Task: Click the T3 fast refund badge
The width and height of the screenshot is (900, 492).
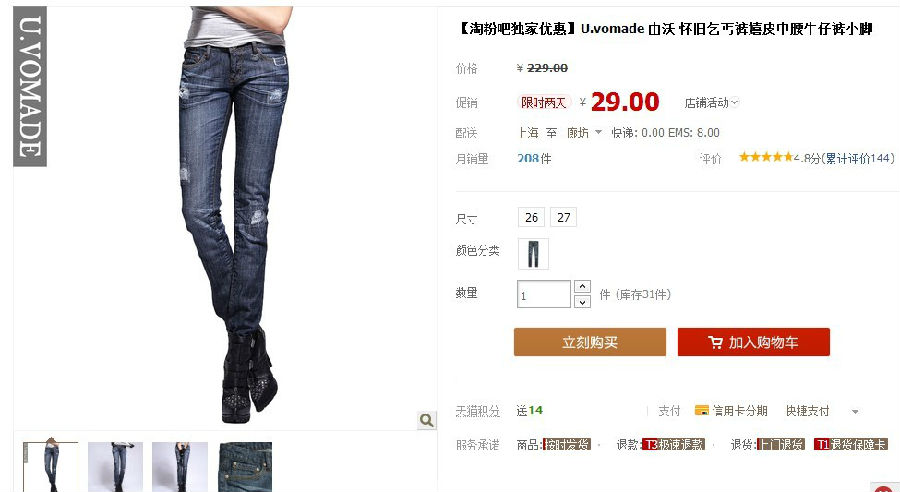Action: pyautogui.click(x=673, y=444)
